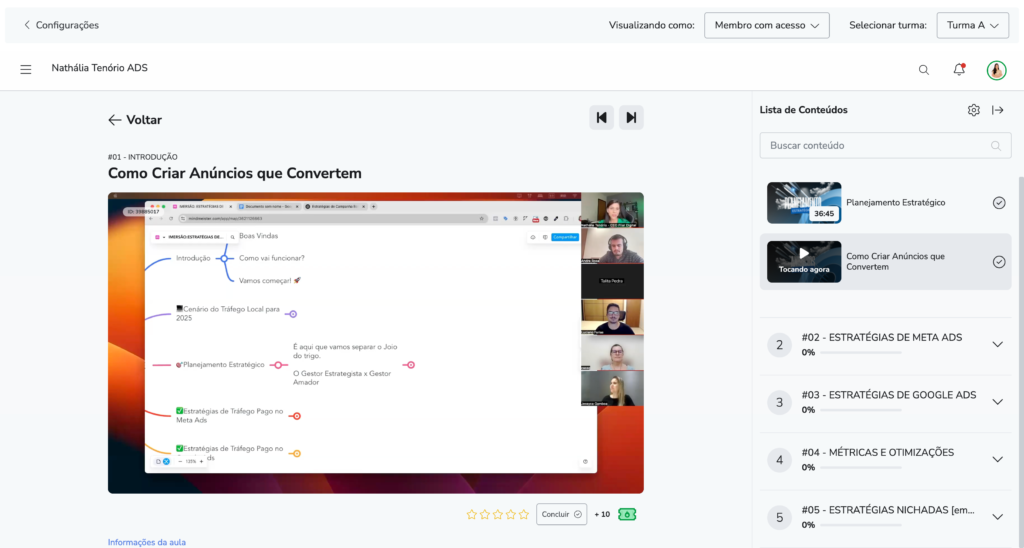1024x548 pixels.
Task: Skip to the next lesson
Action: [x=631, y=118]
